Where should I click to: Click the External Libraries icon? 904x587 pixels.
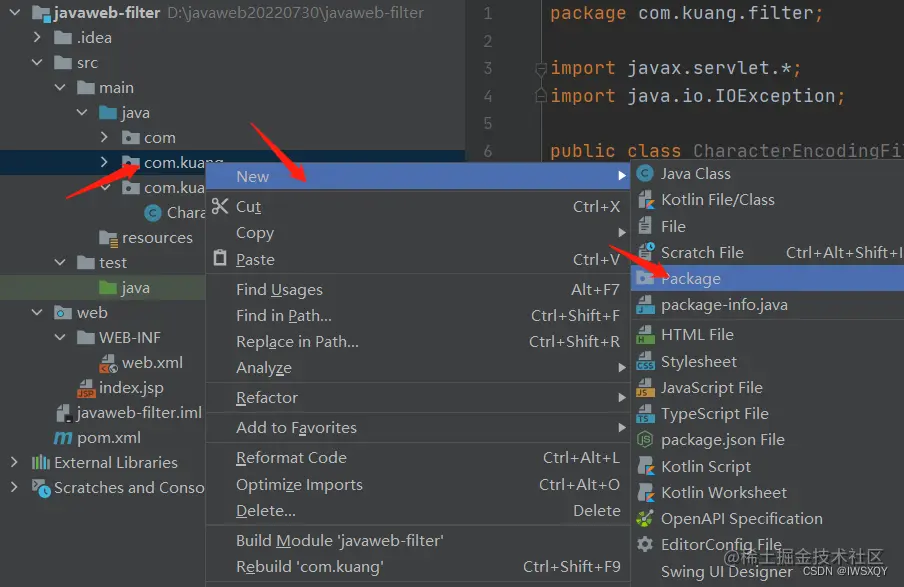tap(40, 462)
